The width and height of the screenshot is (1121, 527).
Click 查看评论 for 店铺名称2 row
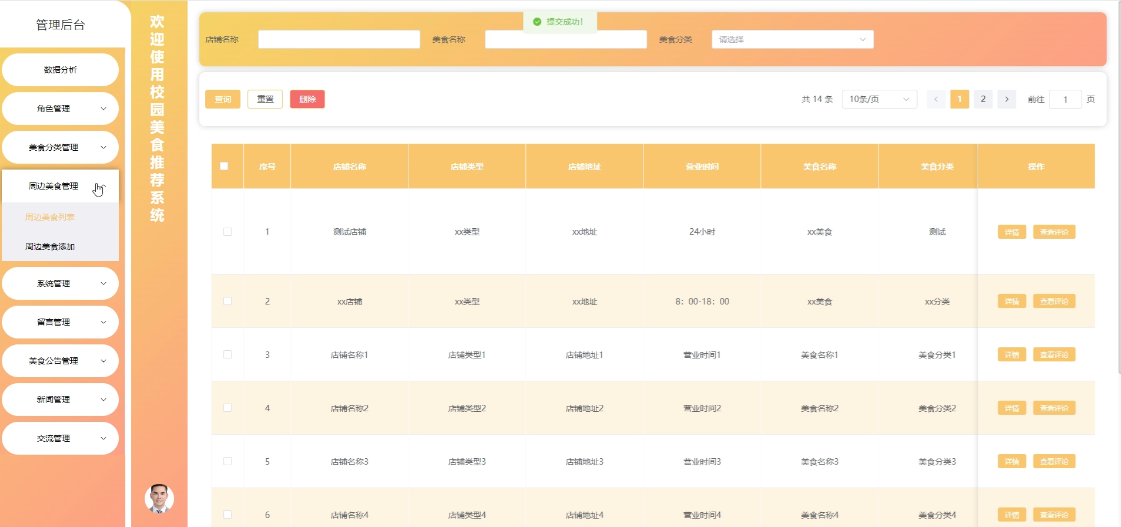coord(1054,408)
